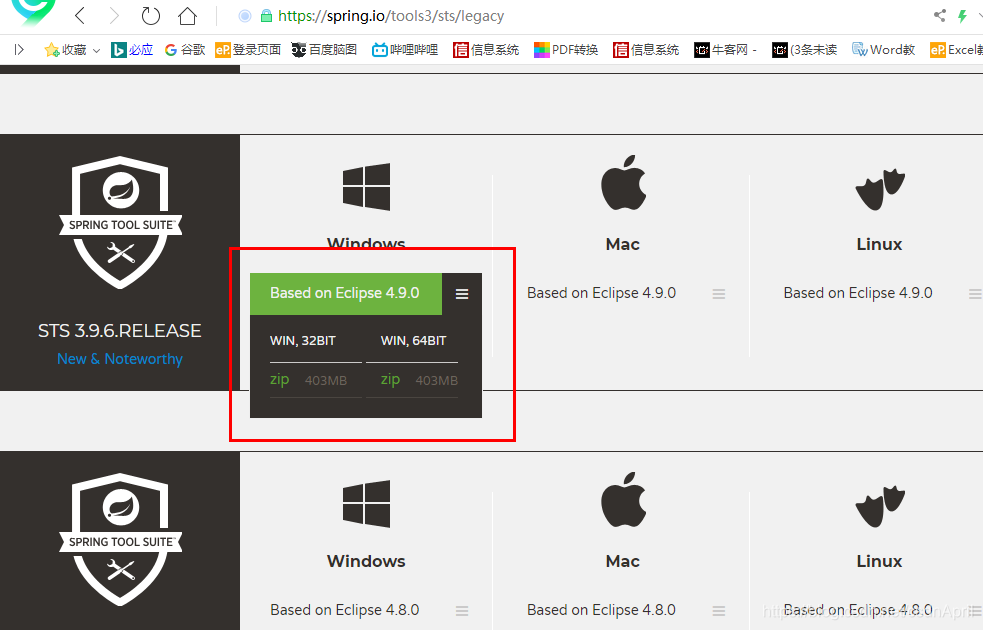Click the Windows logo for Eclipse 4.8.0

[366, 504]
